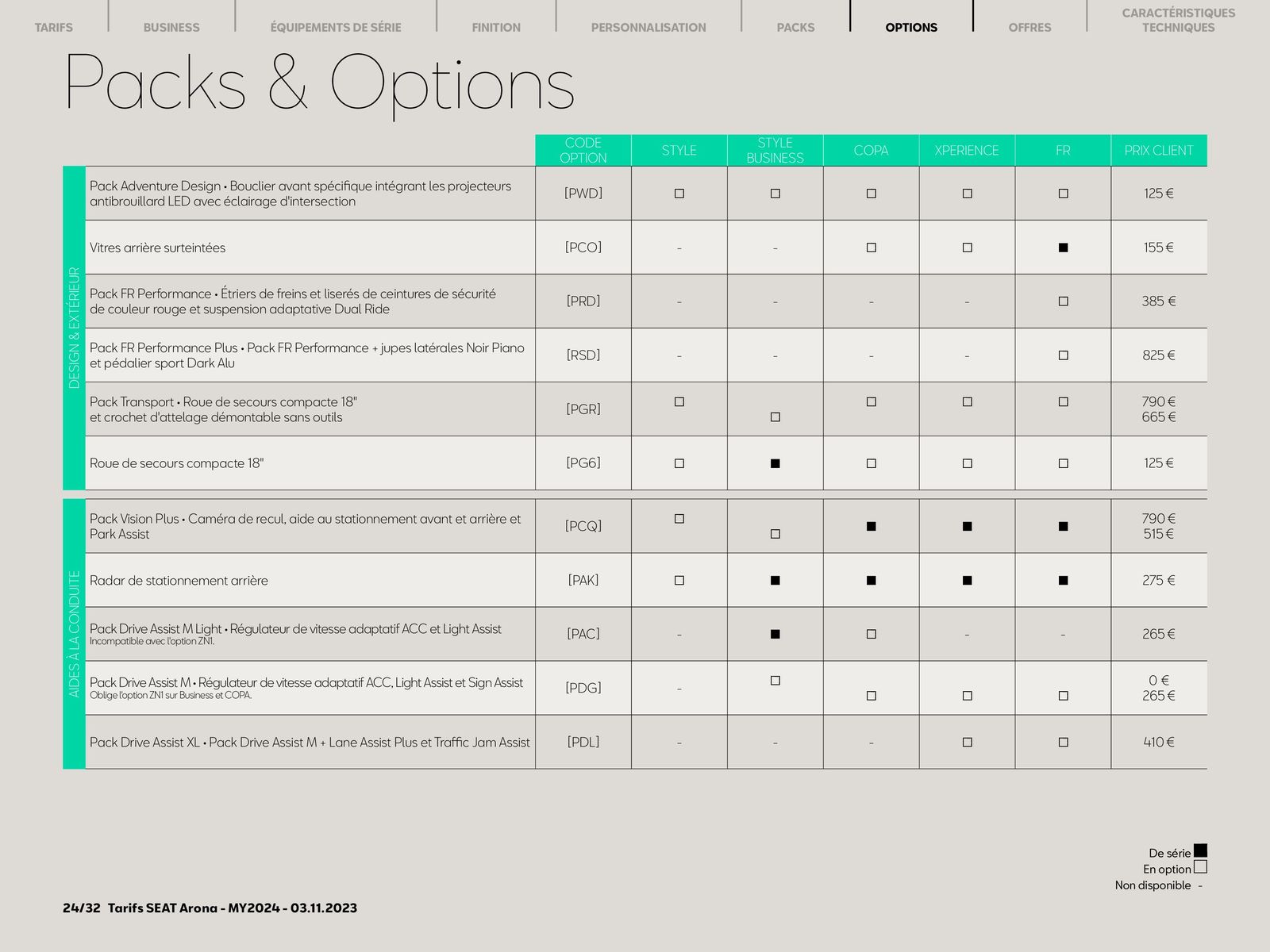Click option code [PRD]
Image resolution: width=1270 pixels, height=952 pixels.
click(x=583, y=301)
